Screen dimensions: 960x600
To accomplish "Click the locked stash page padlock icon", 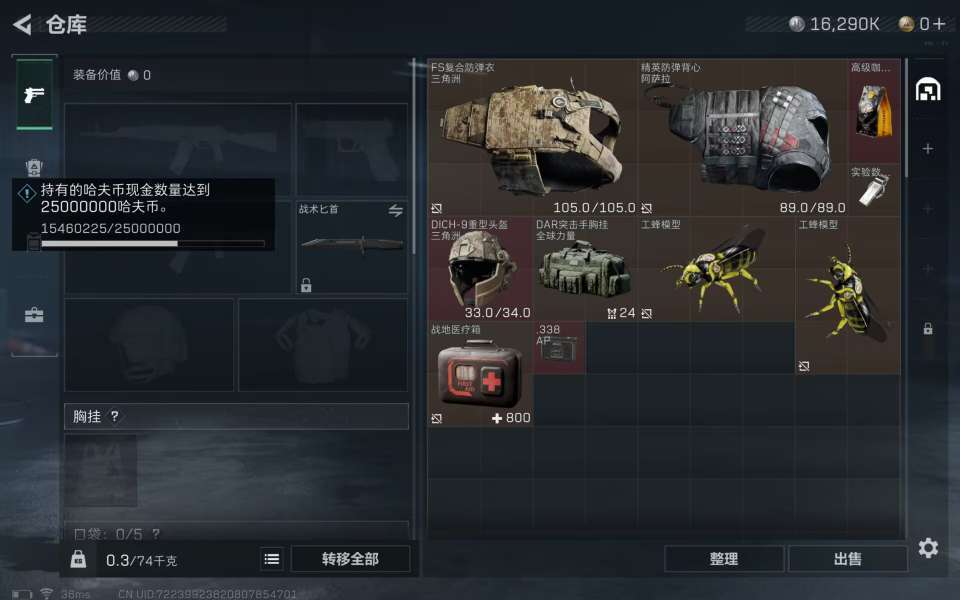I will [x=928, y=329].
